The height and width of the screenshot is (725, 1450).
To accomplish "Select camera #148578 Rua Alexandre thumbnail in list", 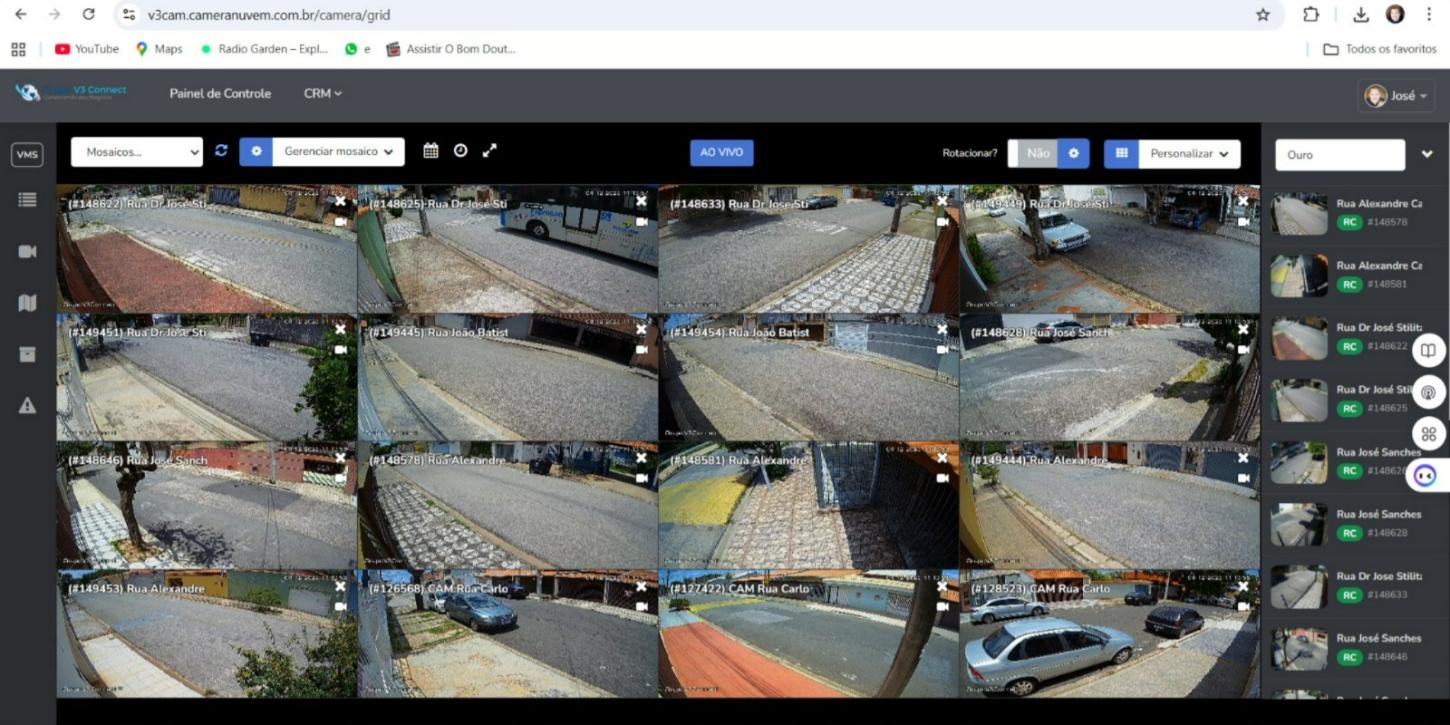I will [1299, 214].
